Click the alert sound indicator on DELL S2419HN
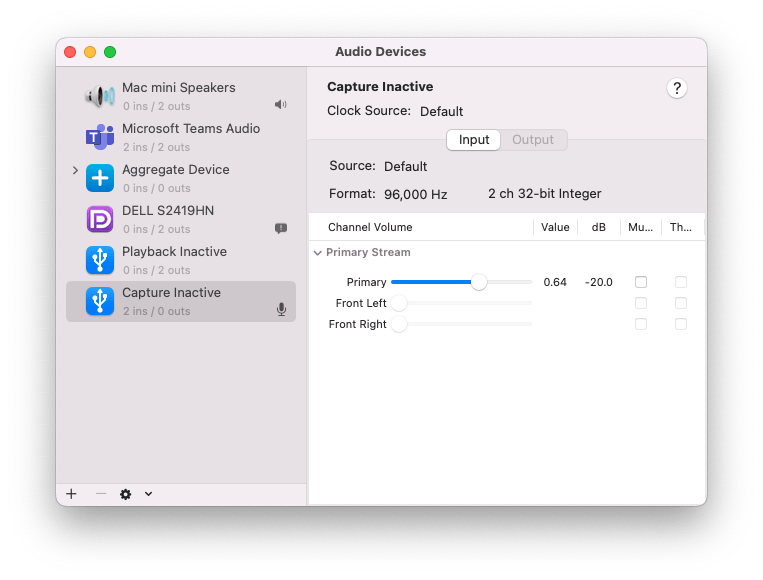 pos(281,228)
